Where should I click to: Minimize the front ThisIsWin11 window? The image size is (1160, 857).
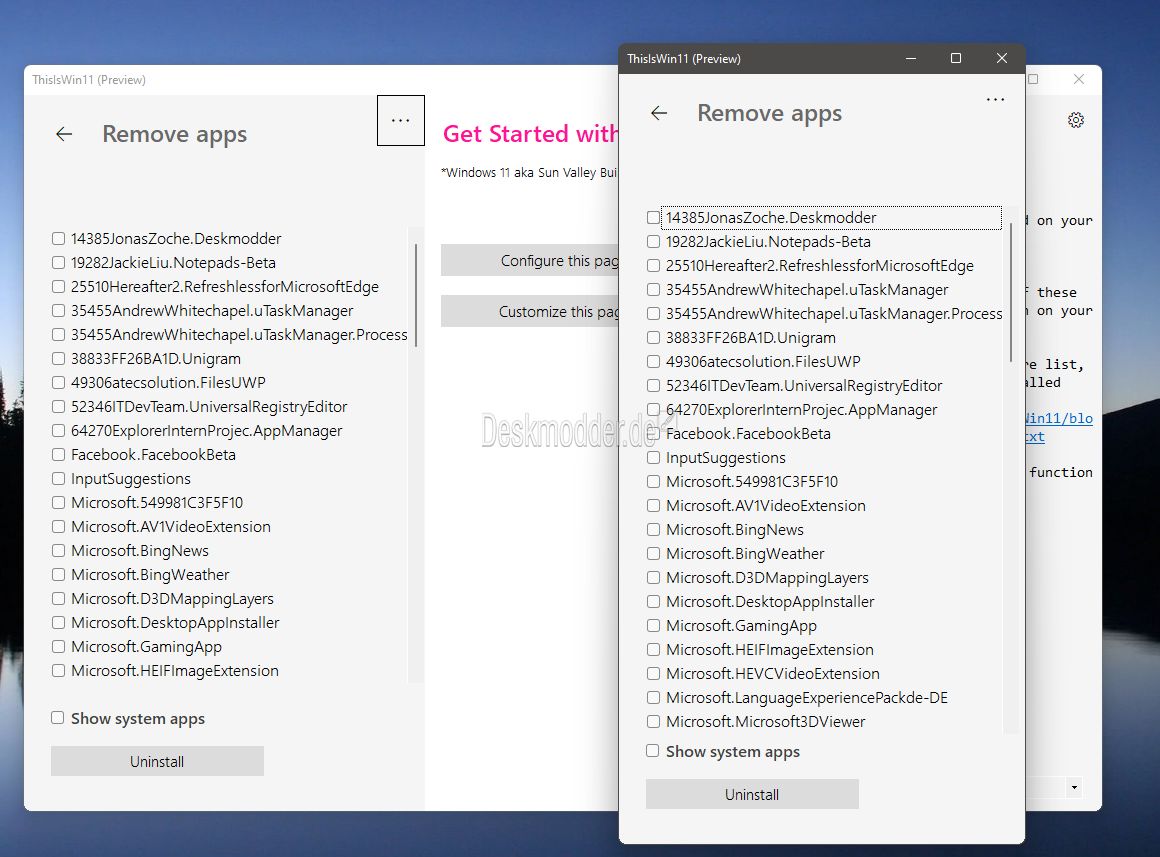[x=911, y=58]
